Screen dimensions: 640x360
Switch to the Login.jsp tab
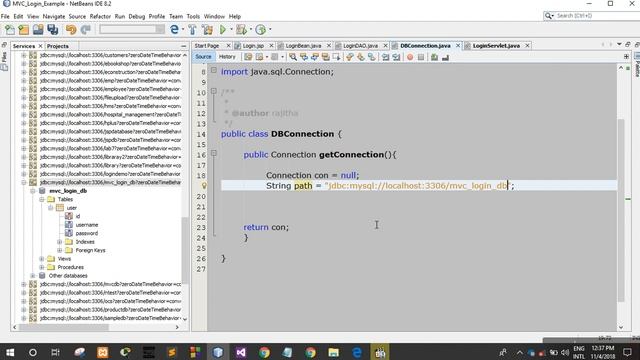pos(253,46)
